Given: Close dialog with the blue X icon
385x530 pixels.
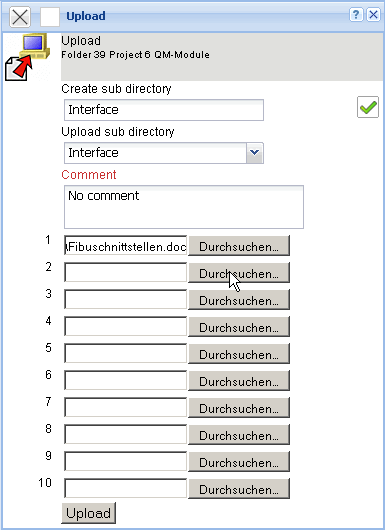Looking at the screenshot, I should point(374,15).
